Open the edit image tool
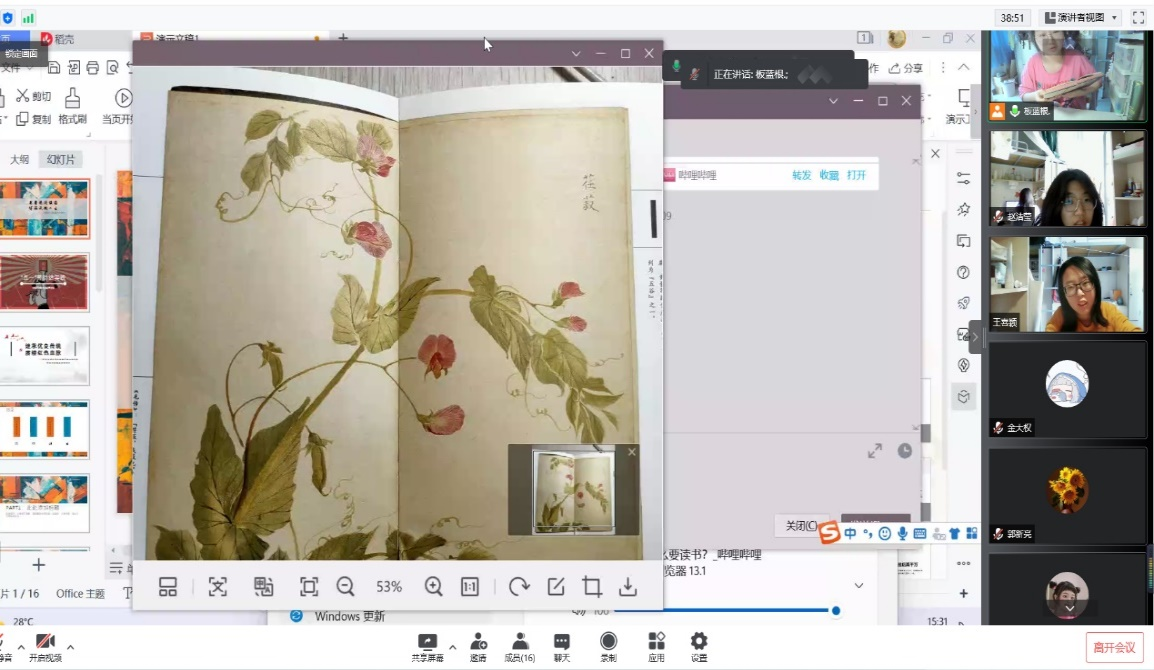This screenshot has height=670, width=1154. pyautogui.click(x=556, y=587)
